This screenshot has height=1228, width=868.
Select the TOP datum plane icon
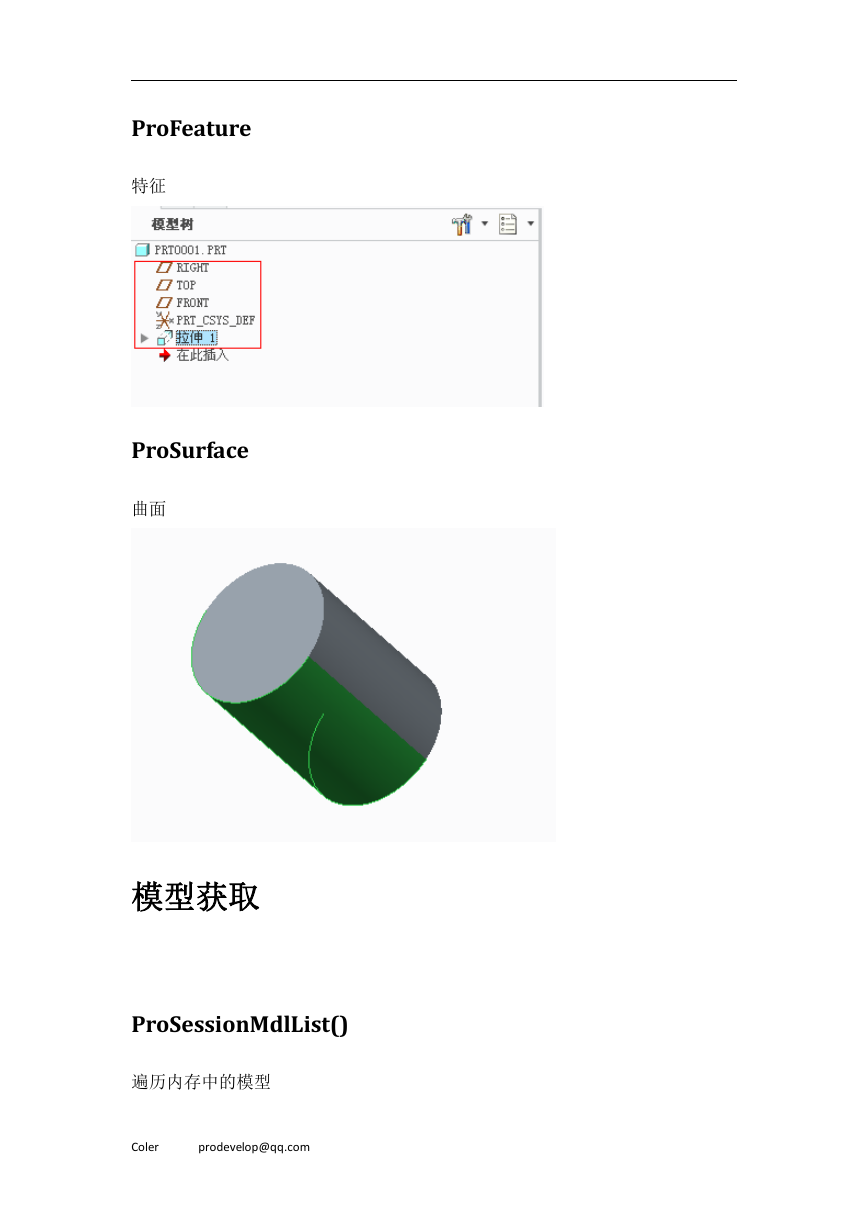point(164,285)
